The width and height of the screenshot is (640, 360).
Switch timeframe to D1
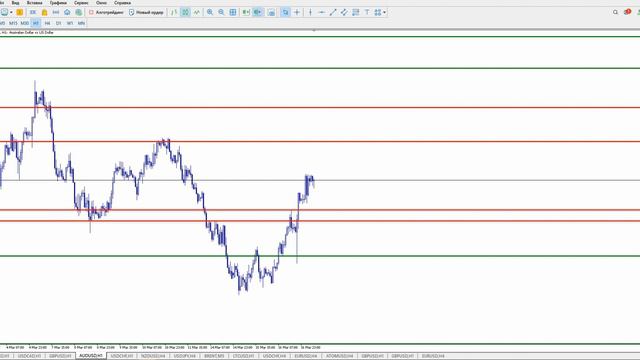[59, 23]
